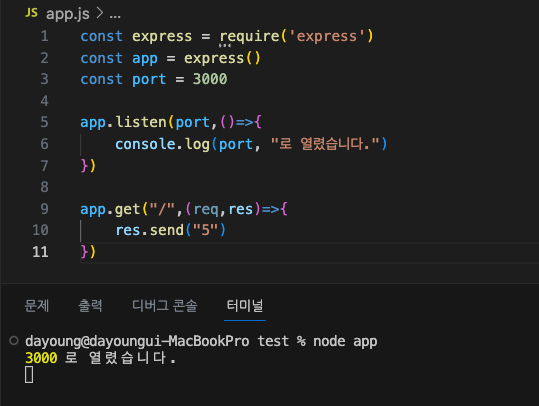Click line number 5 in gutter

tap(44, 122)
